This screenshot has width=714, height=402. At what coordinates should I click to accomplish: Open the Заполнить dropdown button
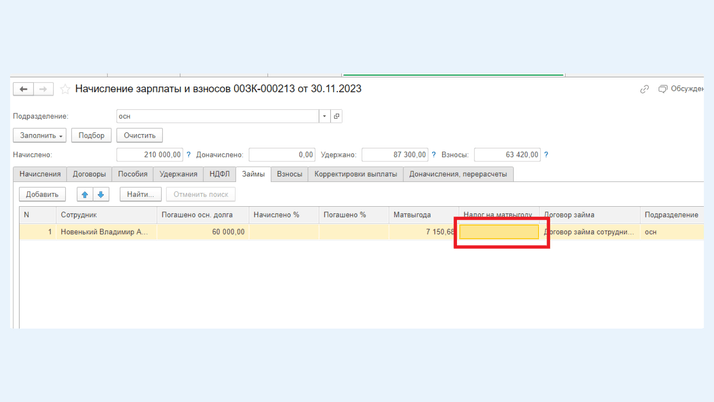[x=40, y=135]
